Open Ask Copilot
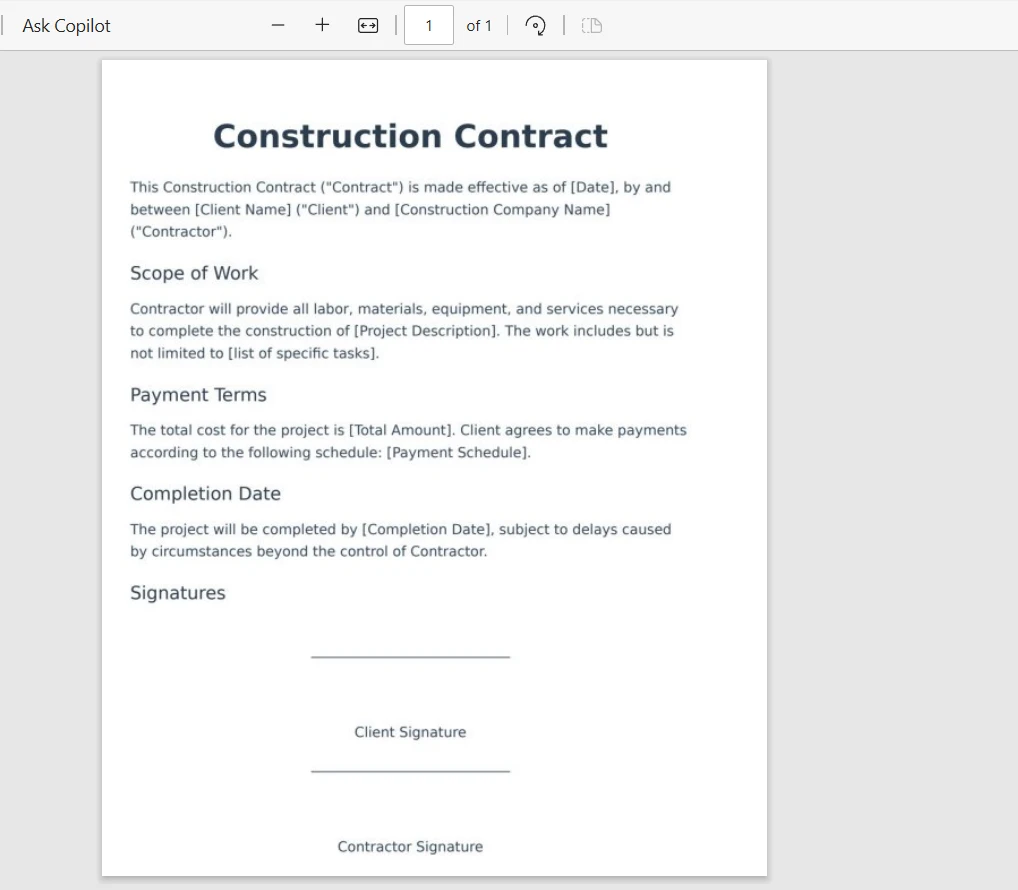Image resolution: width=1018 pixels, height=890 pixels. (66, 26)
